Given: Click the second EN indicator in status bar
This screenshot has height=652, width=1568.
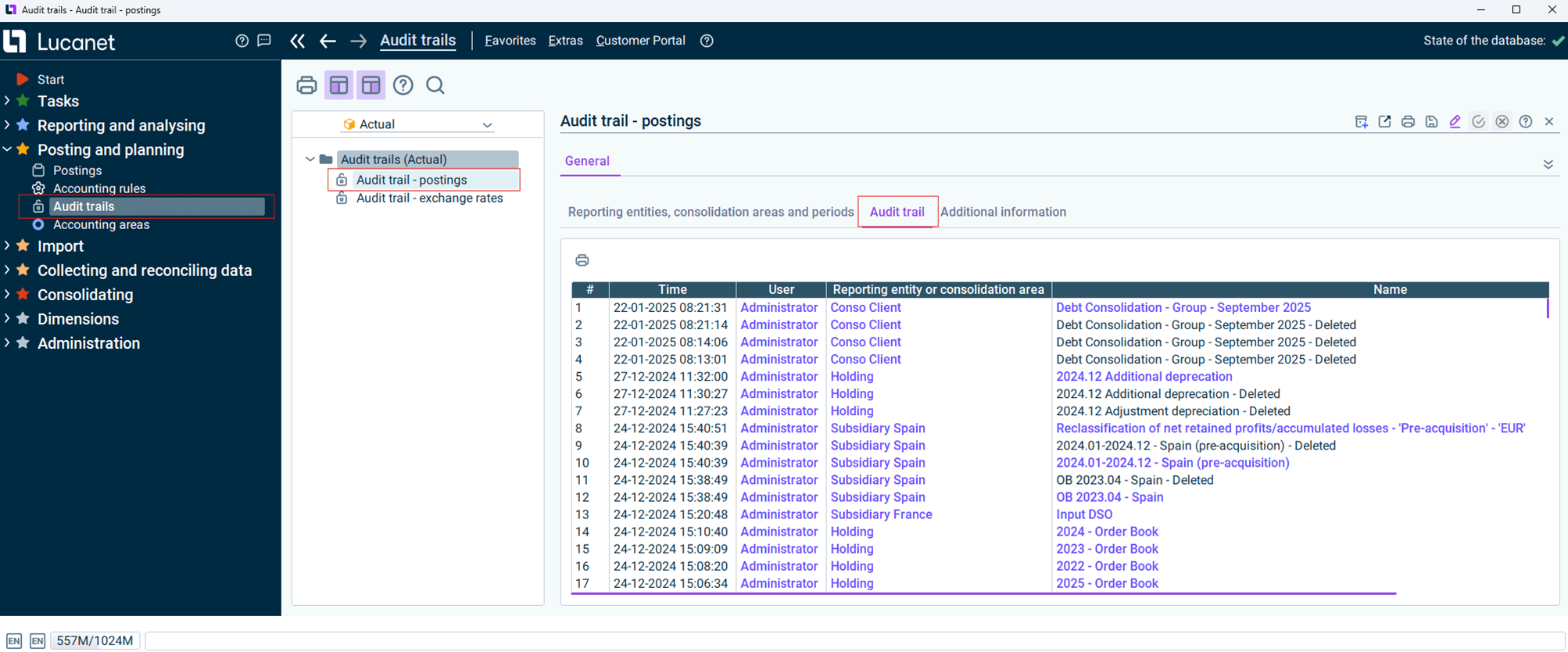Looking at the screenshot, I should click(38, 641).
